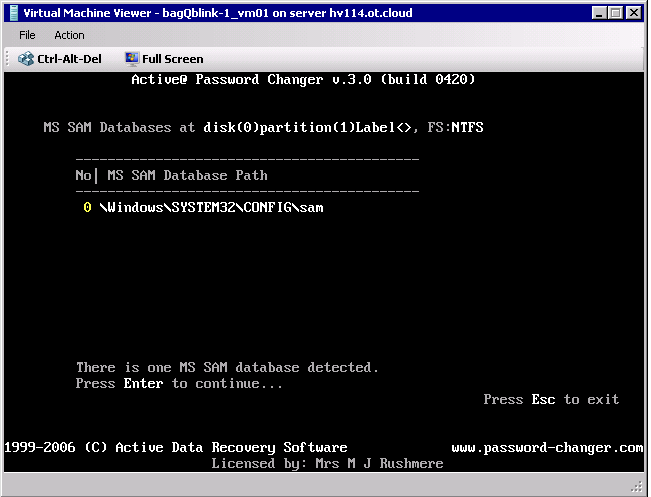This screenshot has width=651, height=497.
Task: Click the Active@ Password Changer v.3.0 heading
Action: (303, 79)
